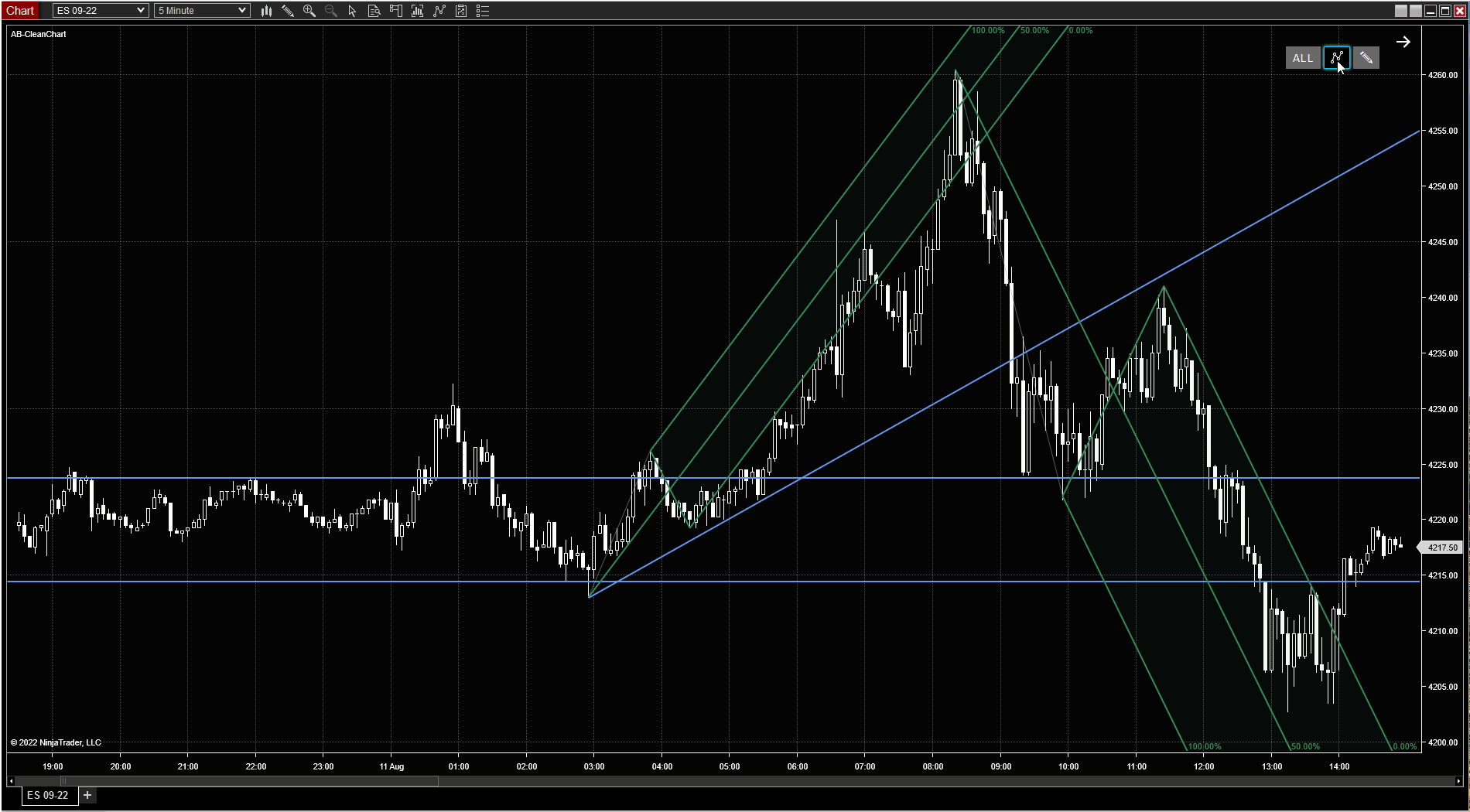Toggle the indicators visibility overlay button

(1336, 58)
